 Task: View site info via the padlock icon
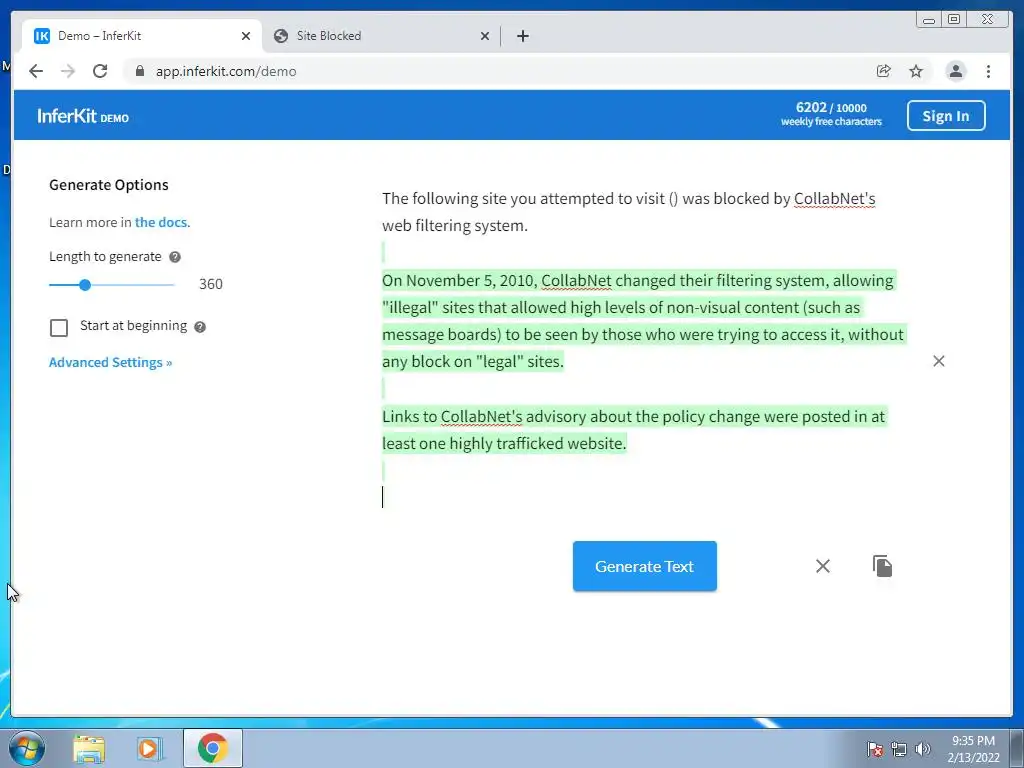coord(139,71)
